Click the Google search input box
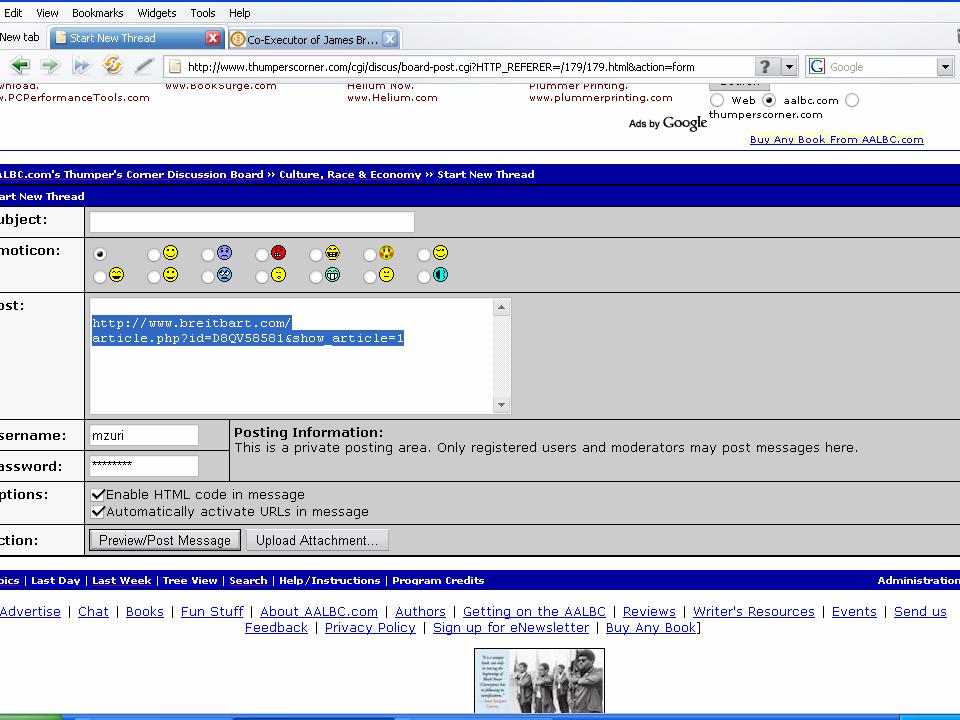 pyautogui.click(x=882, y=66)
